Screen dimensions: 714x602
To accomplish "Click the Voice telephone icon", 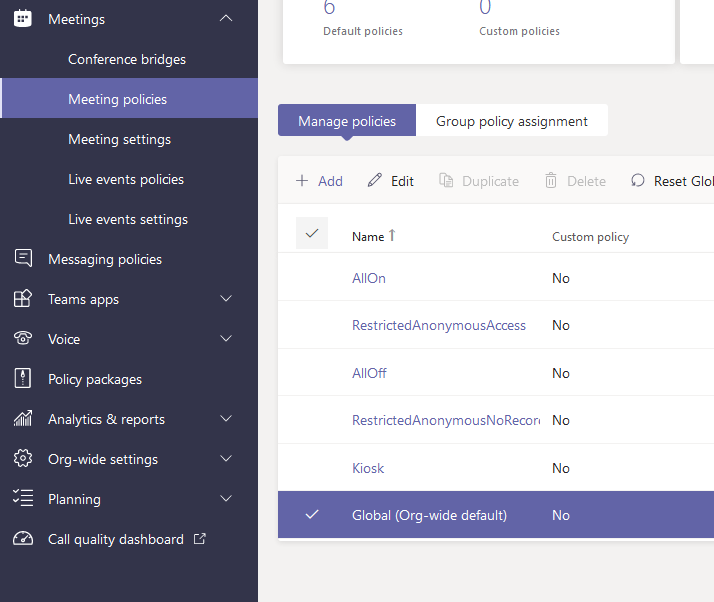I will pos(23,338).
